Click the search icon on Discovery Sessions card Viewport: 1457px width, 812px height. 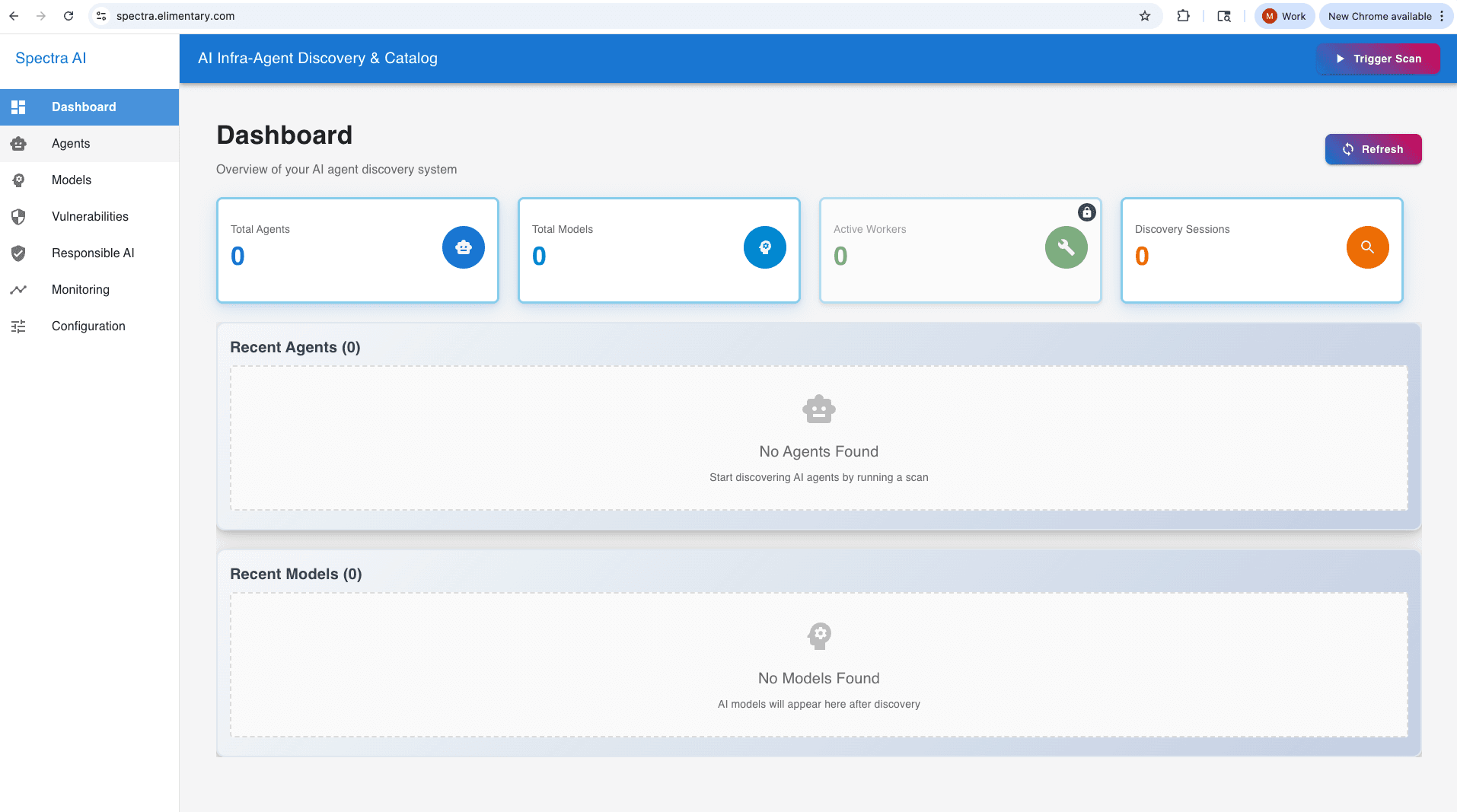[x=1367, y=247]
